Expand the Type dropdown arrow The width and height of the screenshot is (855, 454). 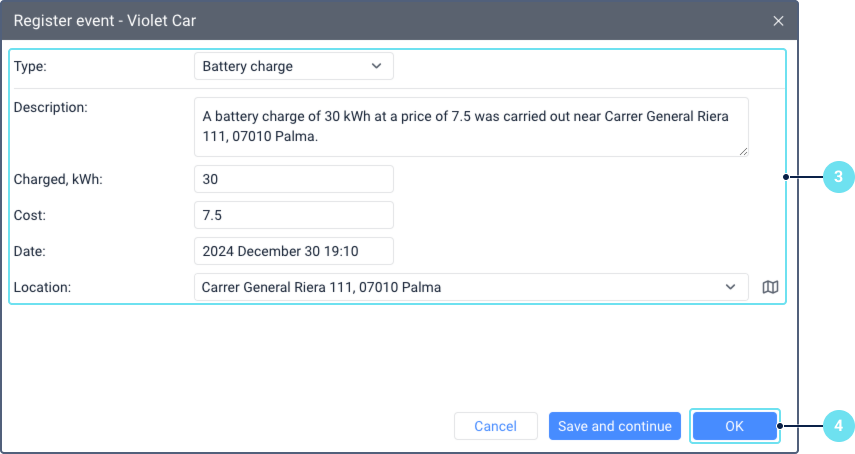coord(376,66)
